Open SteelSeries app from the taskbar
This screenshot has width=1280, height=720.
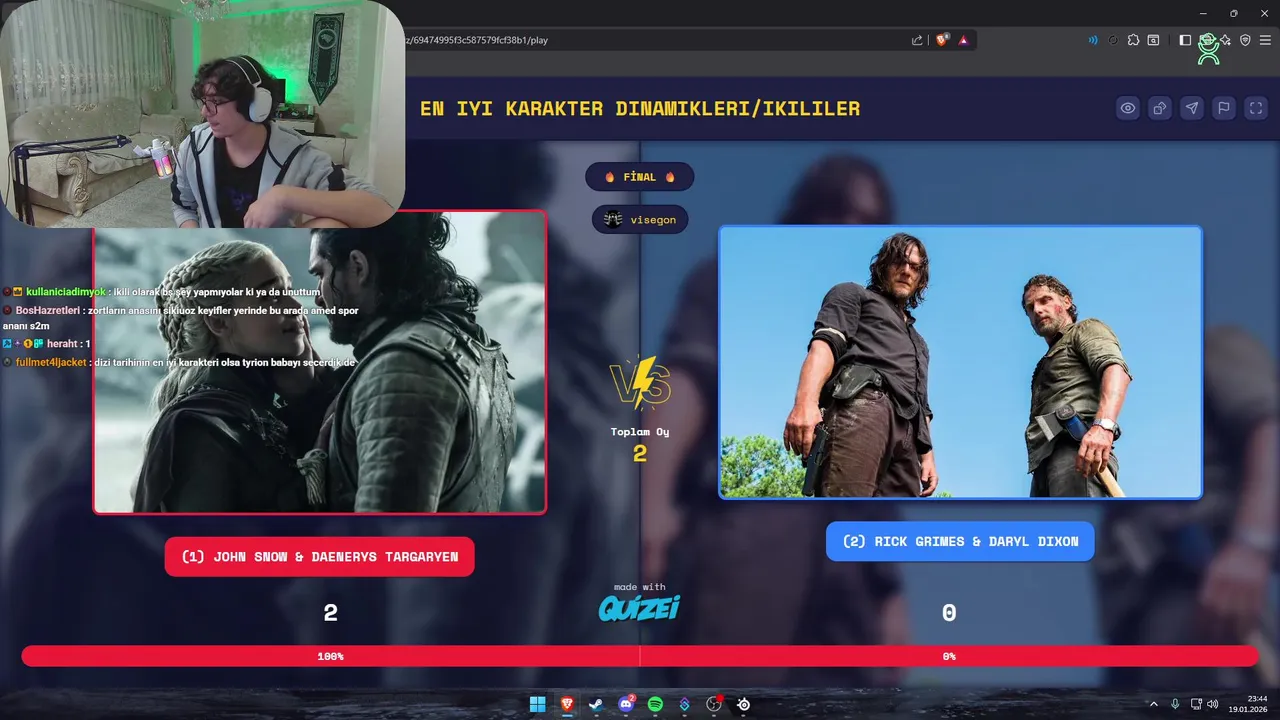click(x=744, y=704)
